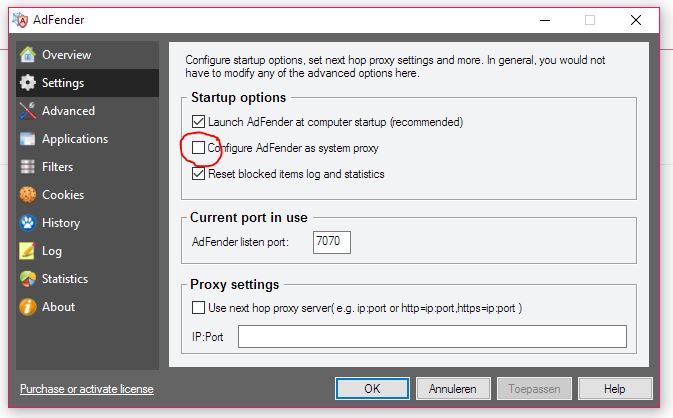Screen dimensions: 673x418
Task: Click the Overview house icon
Action: (x=27, y=55)
